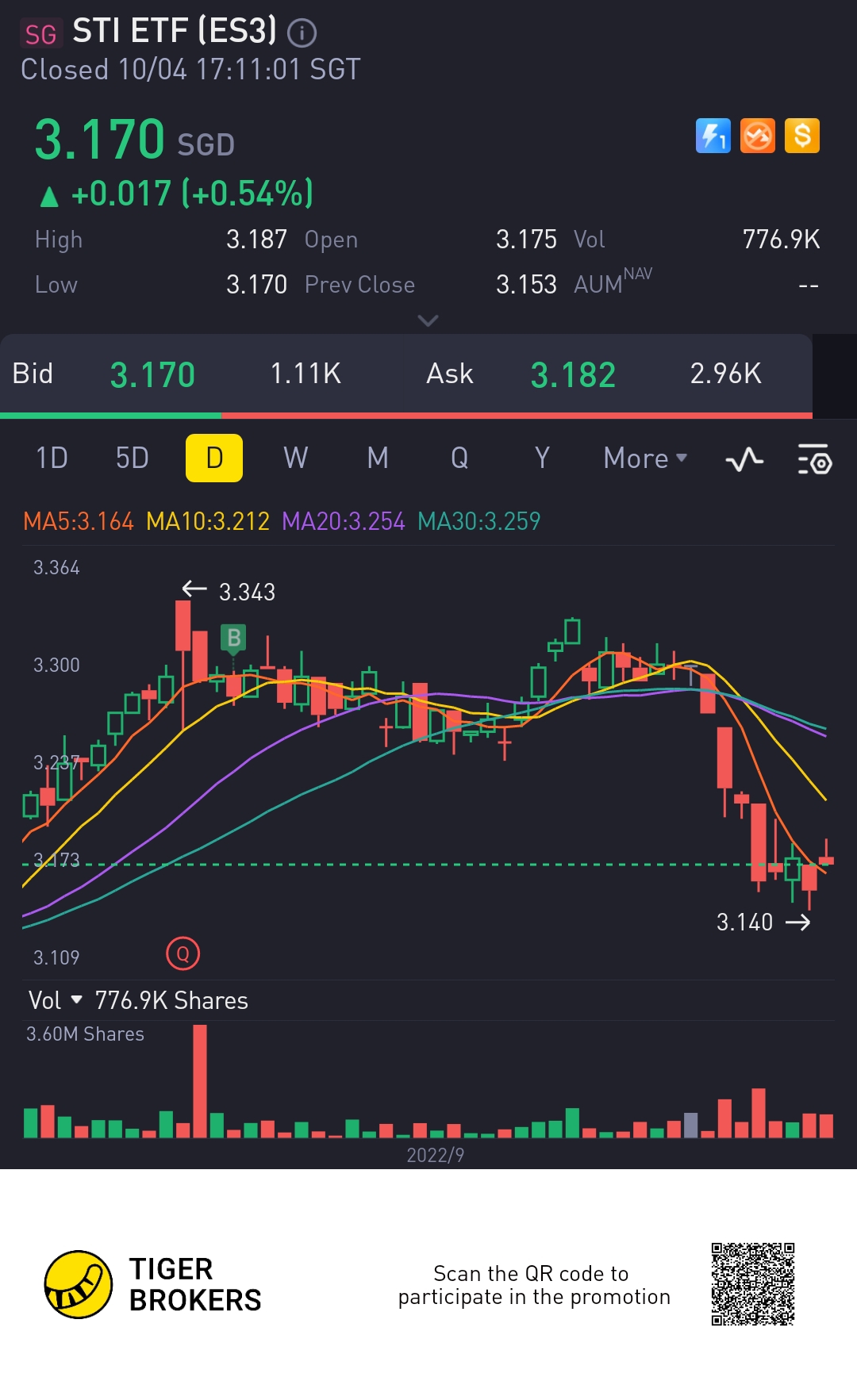Open the chart indicator wave icon
Screen dimensions: 857x1400
(744, 458)
